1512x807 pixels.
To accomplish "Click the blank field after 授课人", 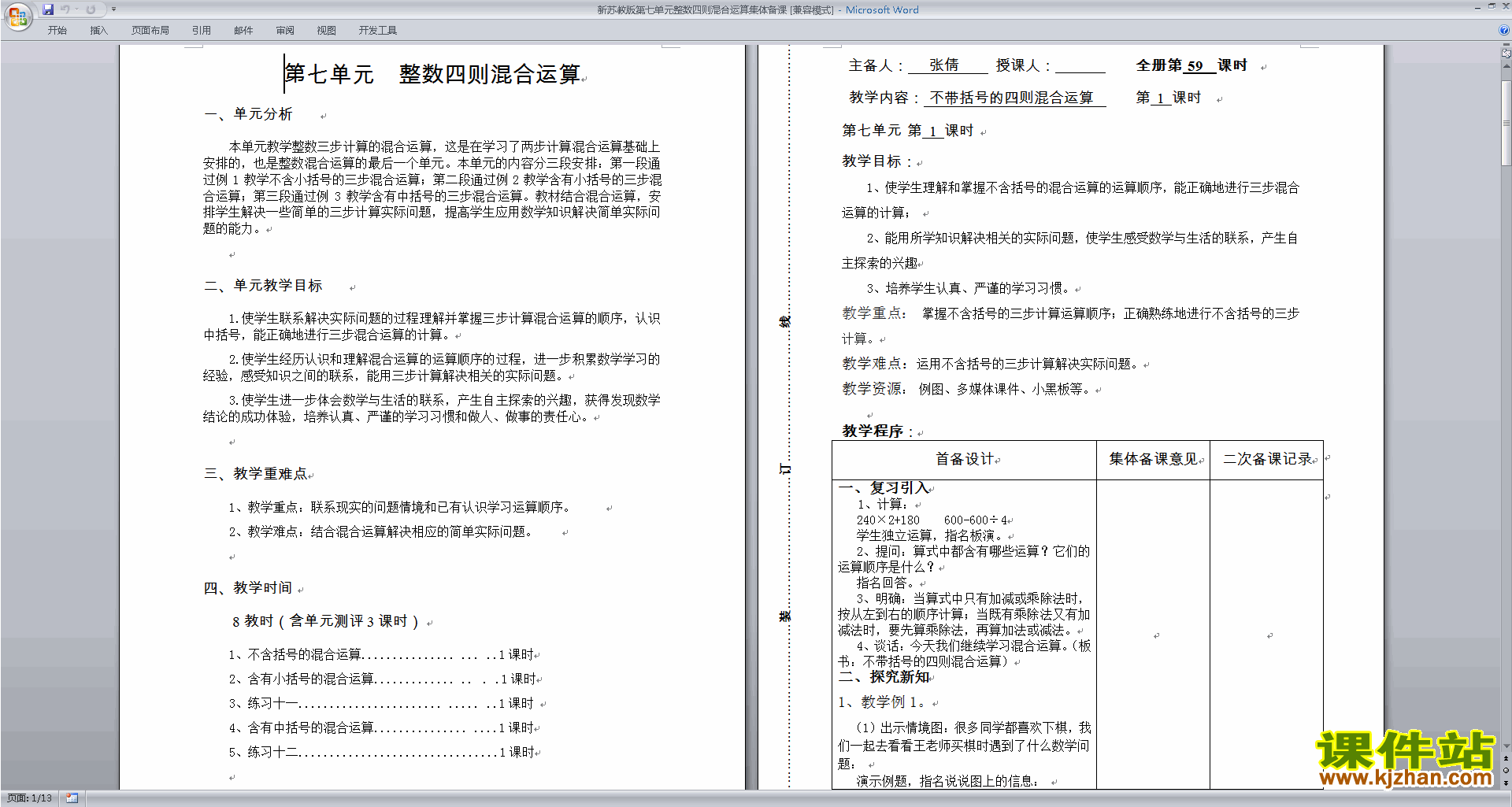I will pos(1080,66).
